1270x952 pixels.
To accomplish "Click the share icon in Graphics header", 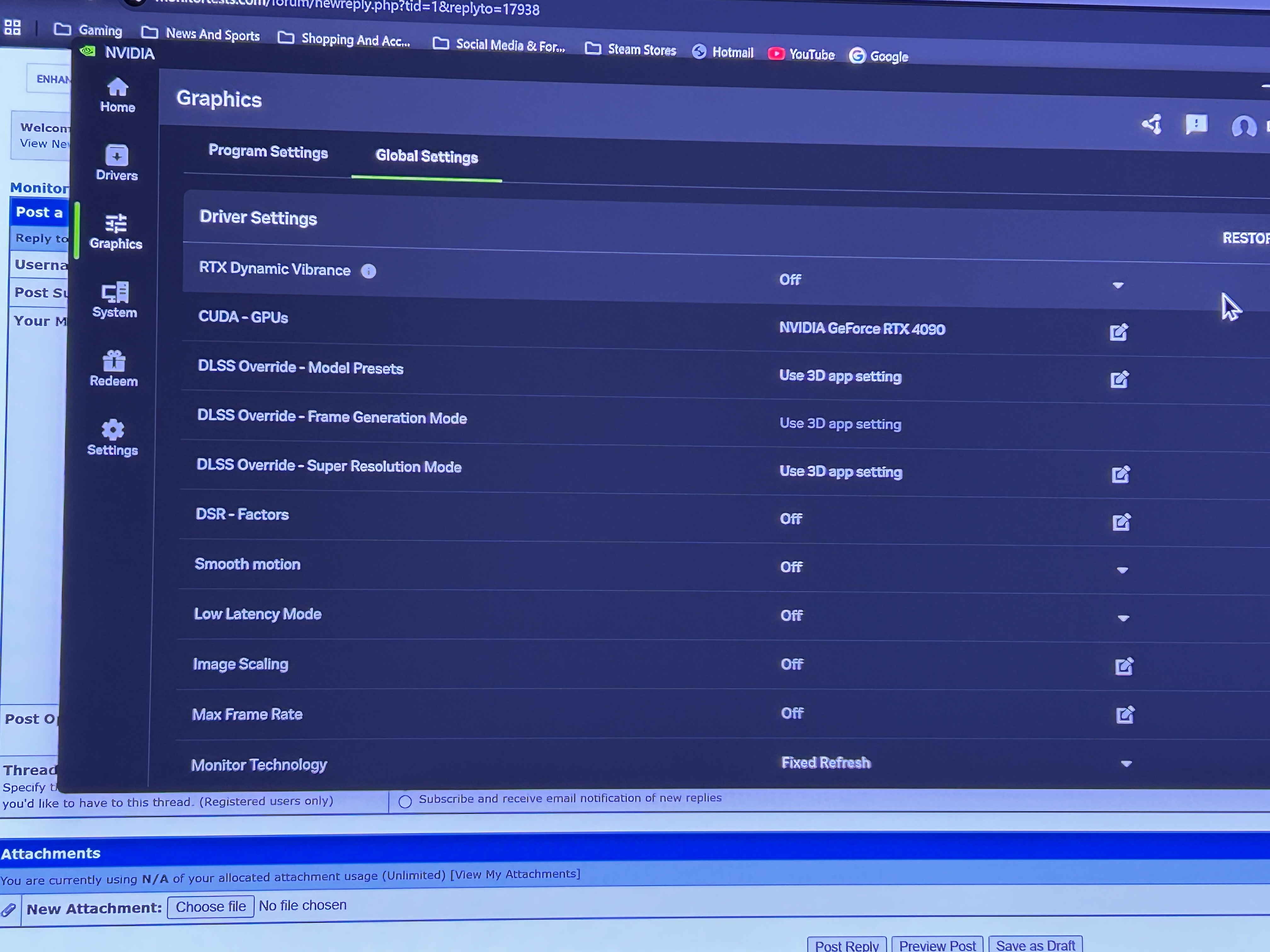I will 1152,124.
